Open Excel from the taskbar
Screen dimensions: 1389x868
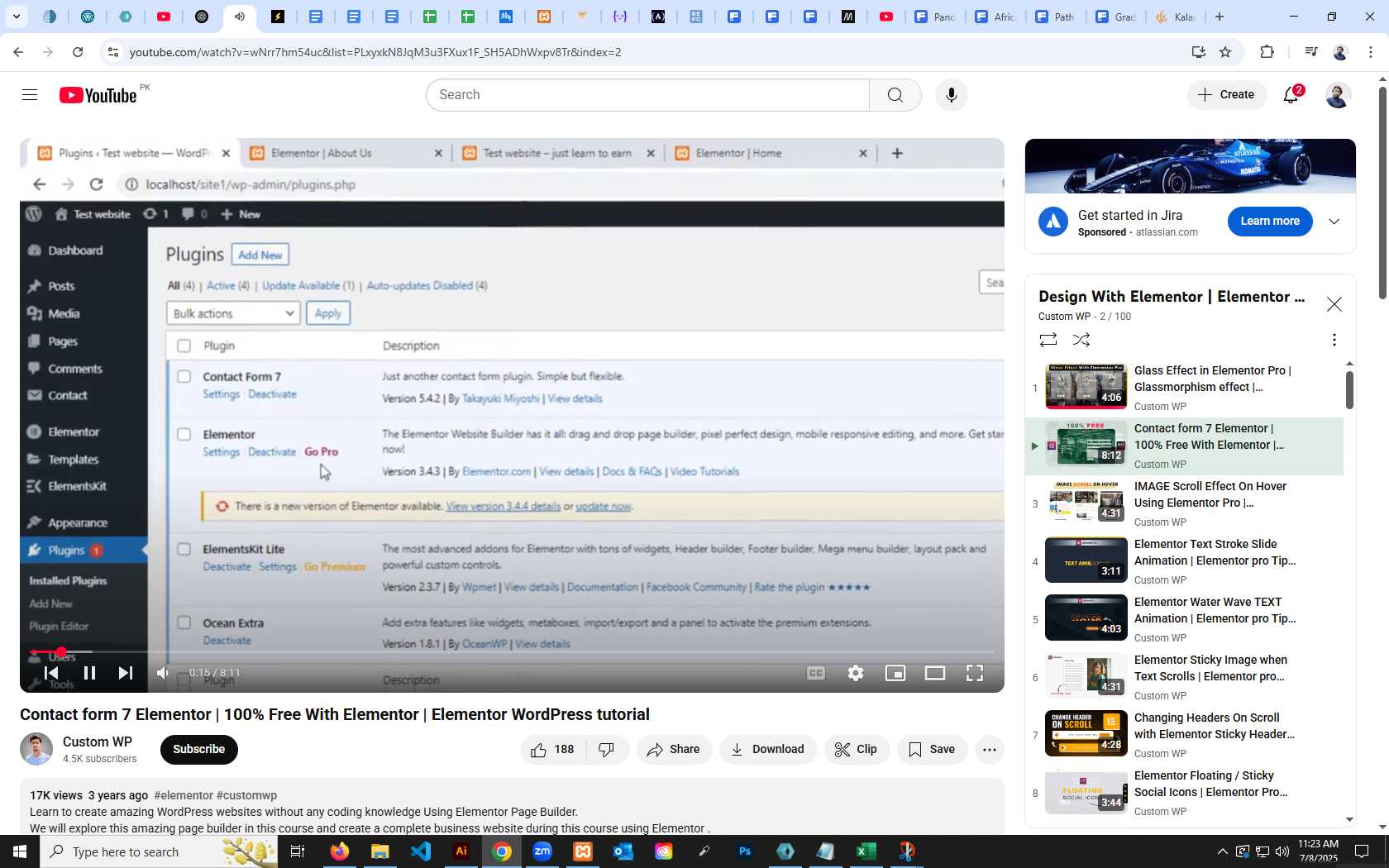point(866,851)
